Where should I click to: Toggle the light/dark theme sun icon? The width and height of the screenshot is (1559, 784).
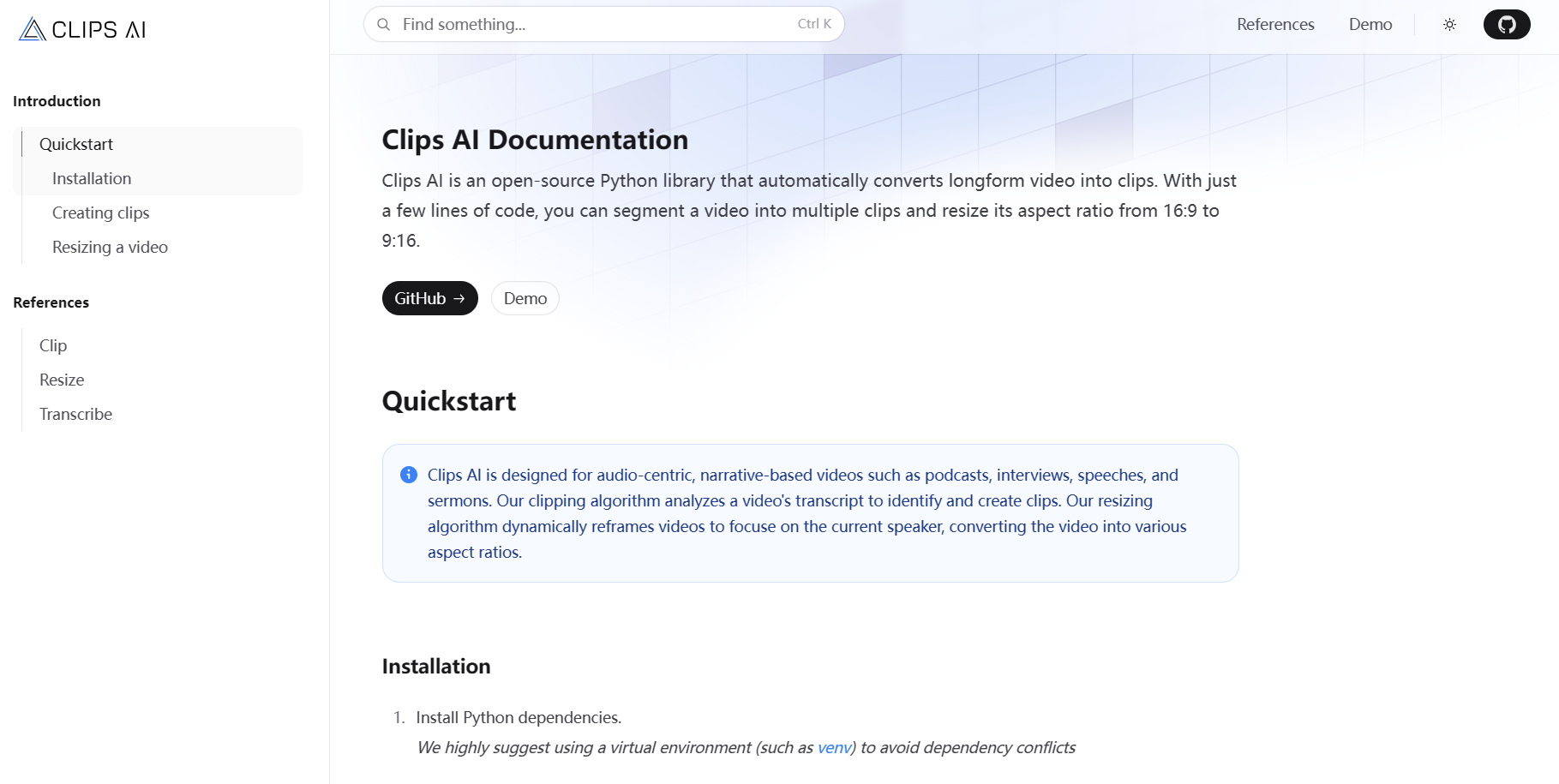pyautogui.click(x=1449, y=25)
